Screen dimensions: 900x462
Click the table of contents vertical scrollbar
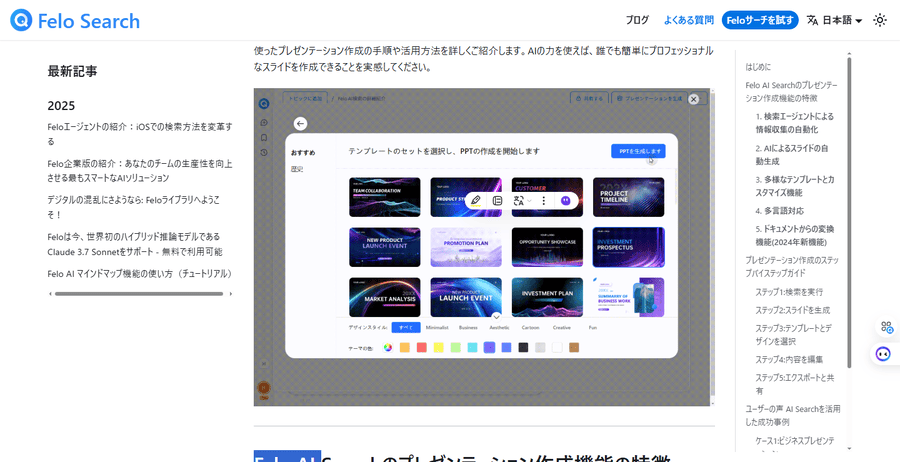coord(849,212)
